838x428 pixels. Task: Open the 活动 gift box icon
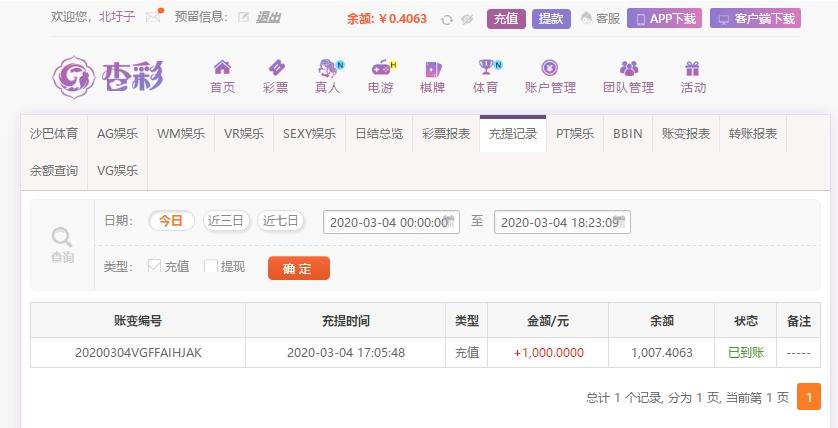click(x=693, y=68)
